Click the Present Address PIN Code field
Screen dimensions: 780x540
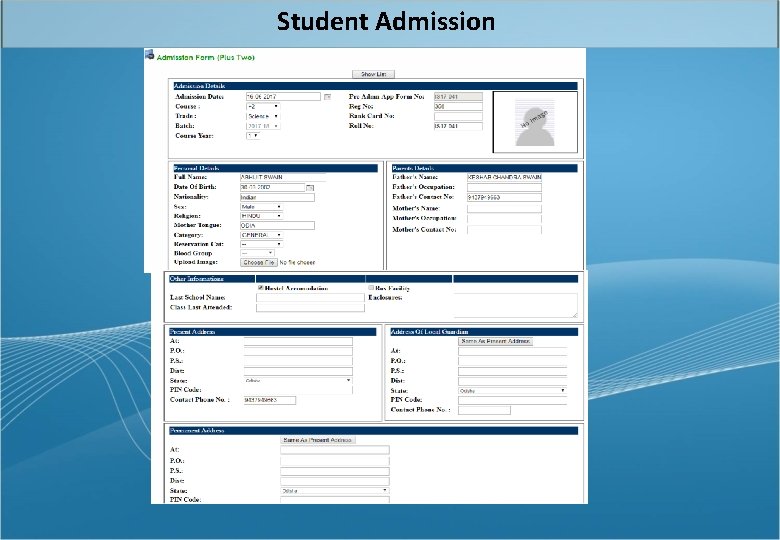298,390
